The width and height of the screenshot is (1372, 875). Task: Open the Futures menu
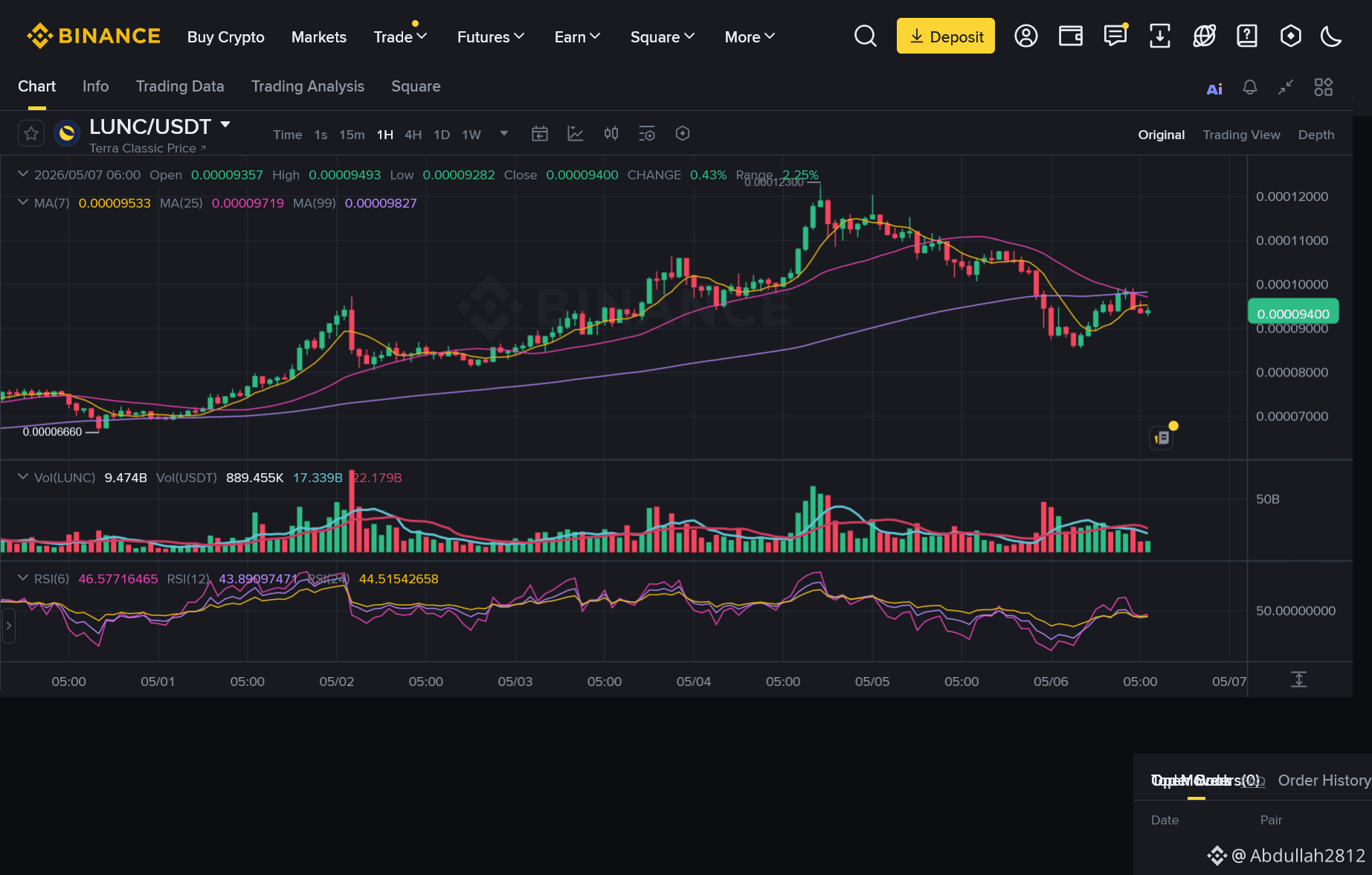pos(491,36)
